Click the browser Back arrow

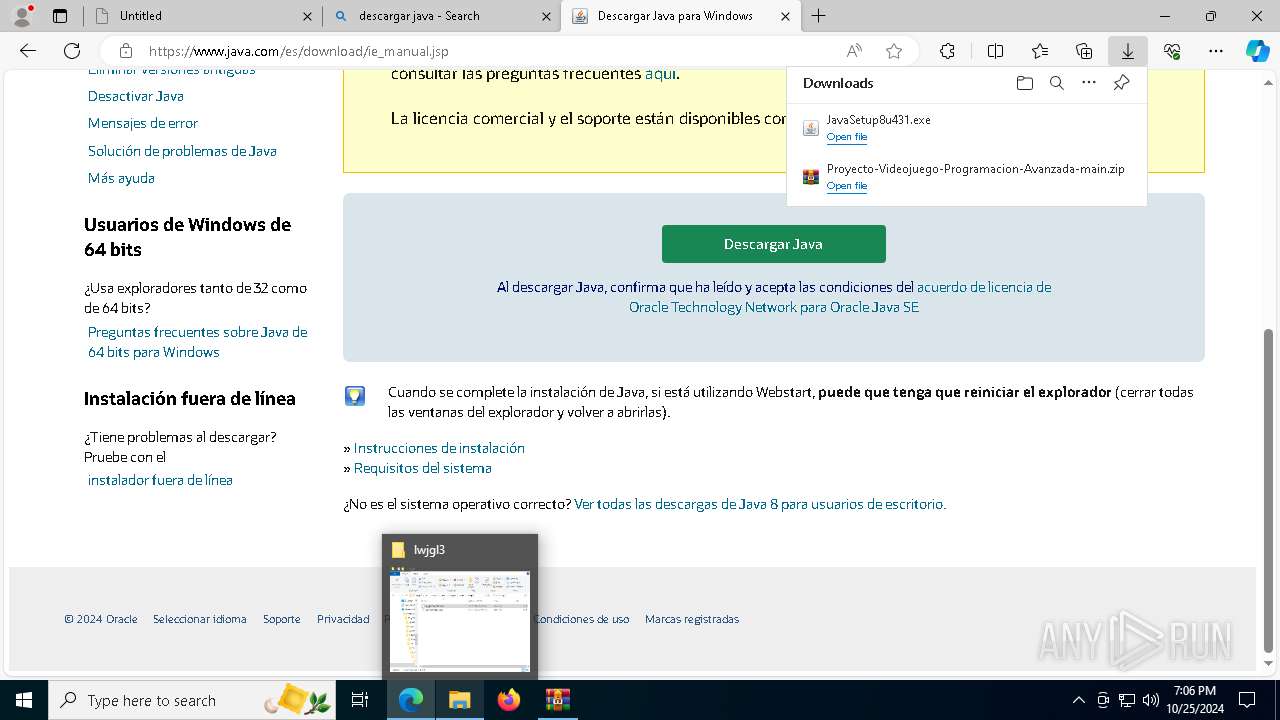[x=28, y=51]
